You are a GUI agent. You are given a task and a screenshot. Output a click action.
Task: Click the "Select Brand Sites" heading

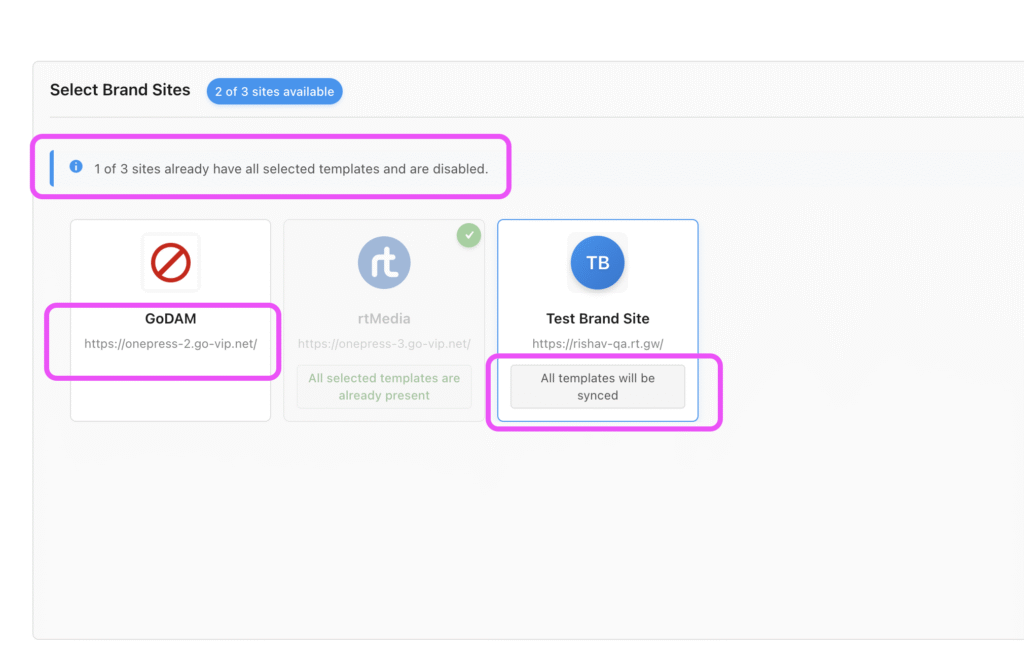(x=120, y=90)
